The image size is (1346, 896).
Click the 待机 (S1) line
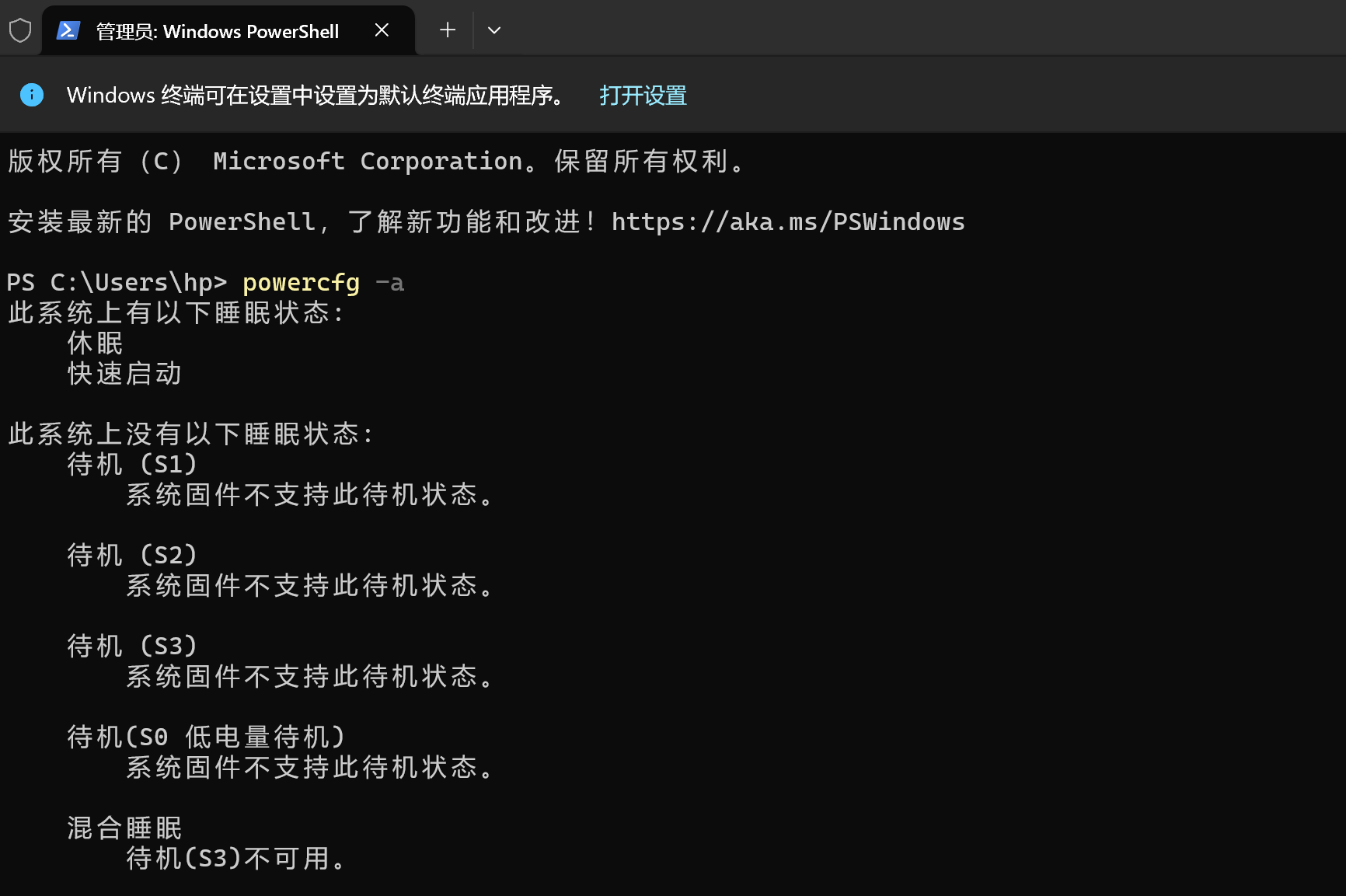[132, 465]
